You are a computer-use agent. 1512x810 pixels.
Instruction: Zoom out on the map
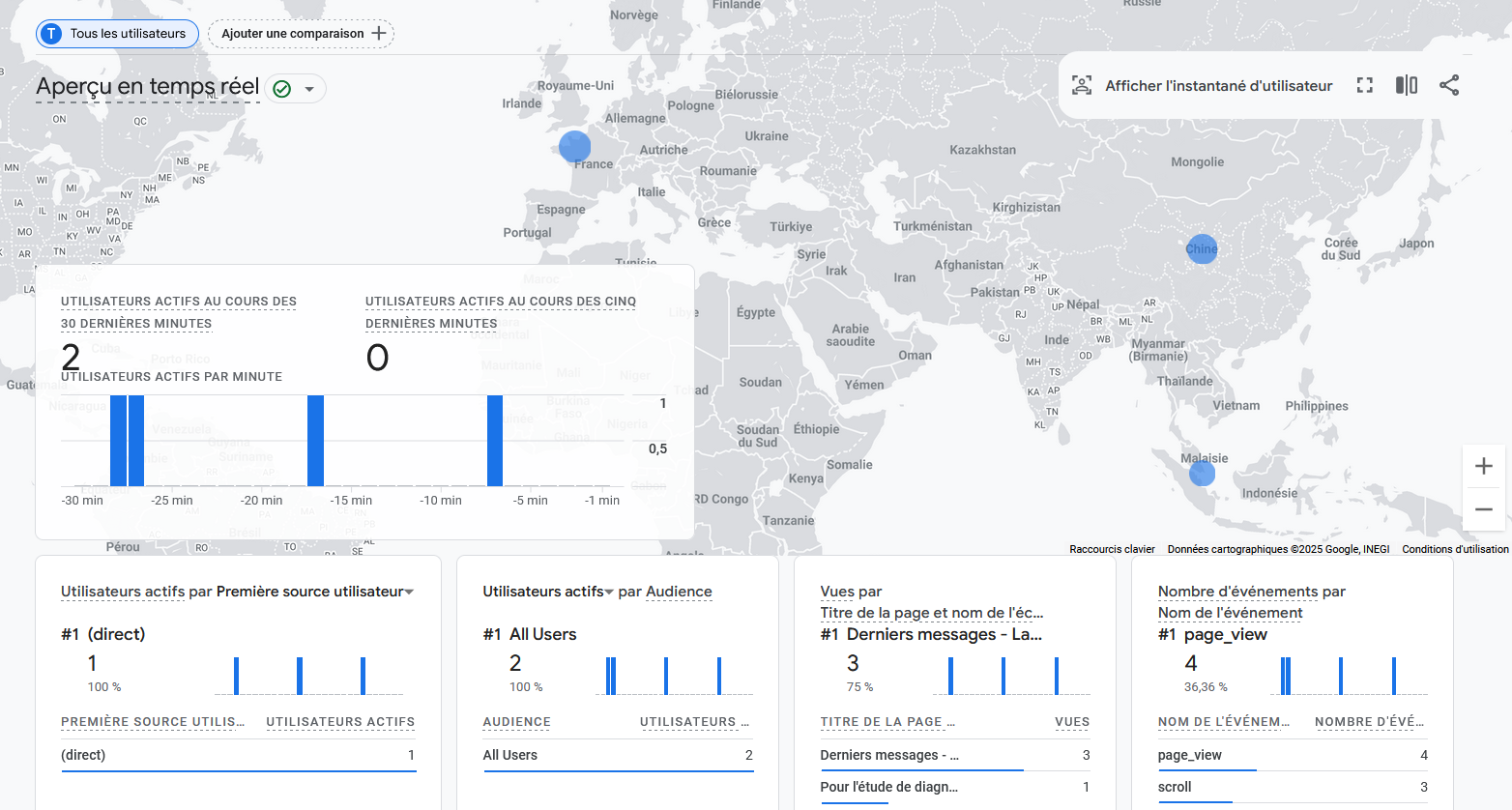tap(1484, 508)
